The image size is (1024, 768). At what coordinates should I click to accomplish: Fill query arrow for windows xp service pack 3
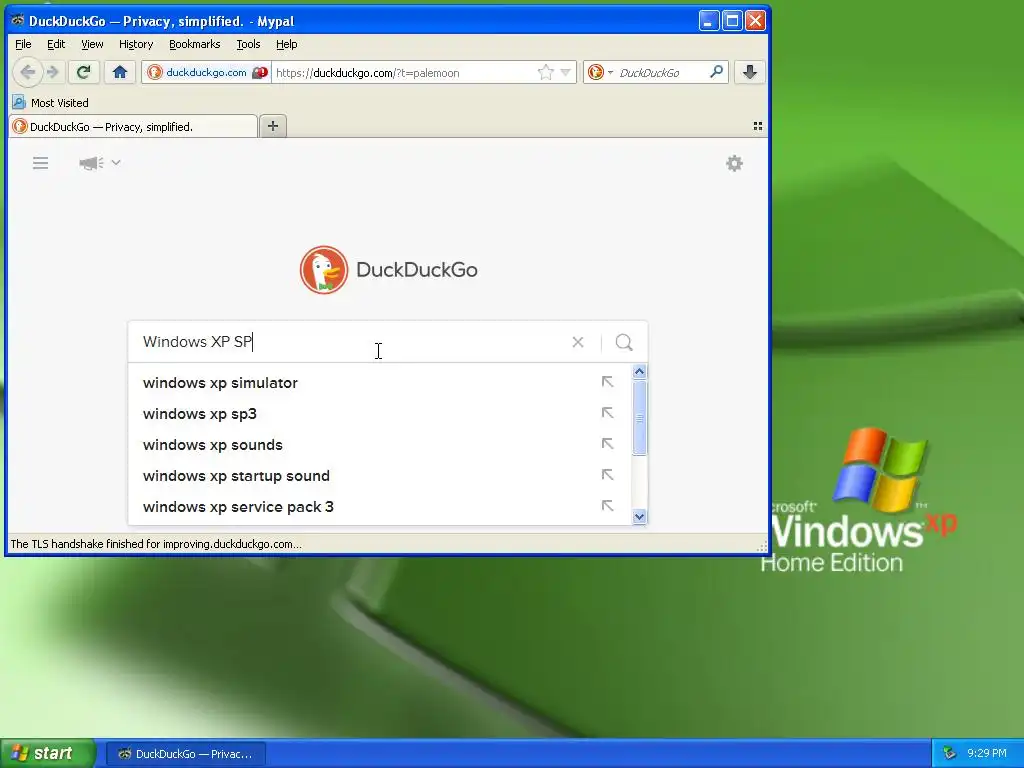pos(607,506)
